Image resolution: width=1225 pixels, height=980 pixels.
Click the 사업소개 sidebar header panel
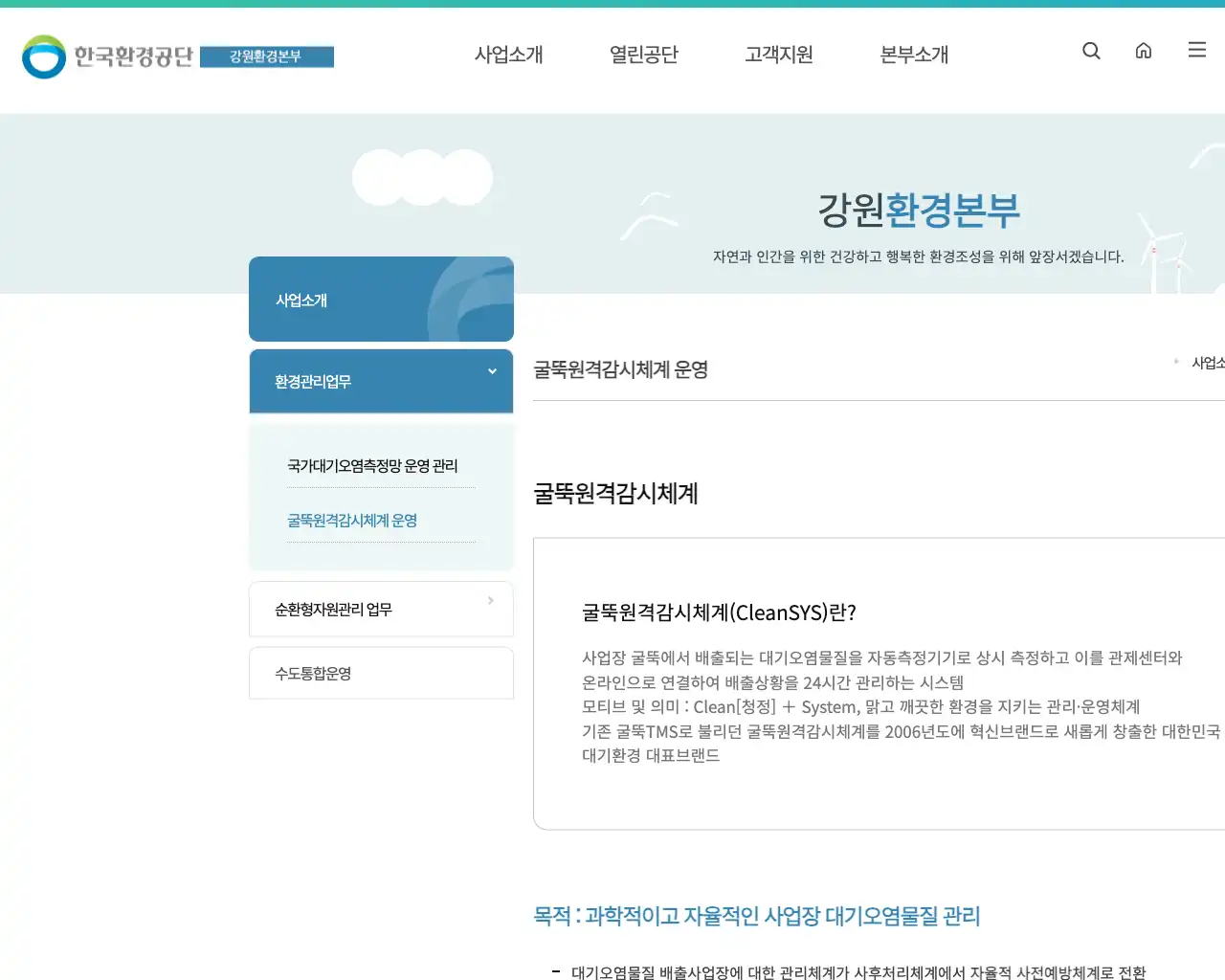(x=381, y=299)
